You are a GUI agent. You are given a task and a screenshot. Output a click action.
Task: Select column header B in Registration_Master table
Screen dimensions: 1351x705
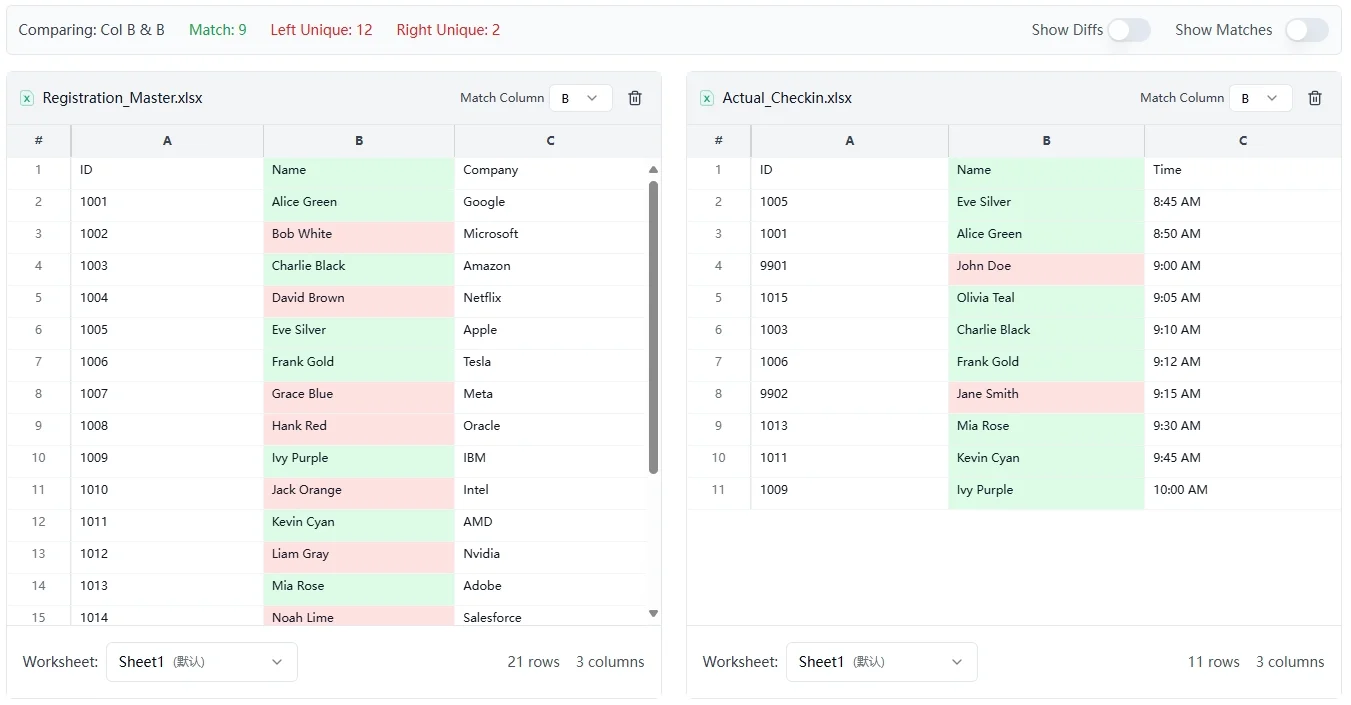coord(358,141)
